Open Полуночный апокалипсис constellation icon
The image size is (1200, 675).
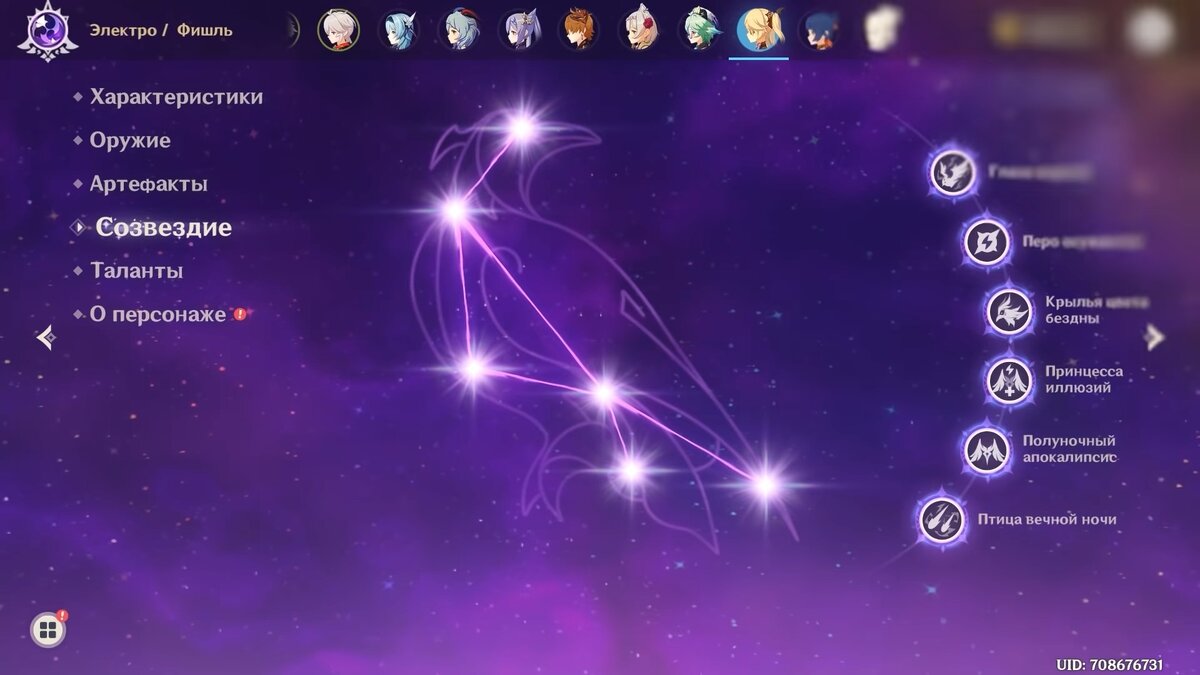(x=987, y=450)
